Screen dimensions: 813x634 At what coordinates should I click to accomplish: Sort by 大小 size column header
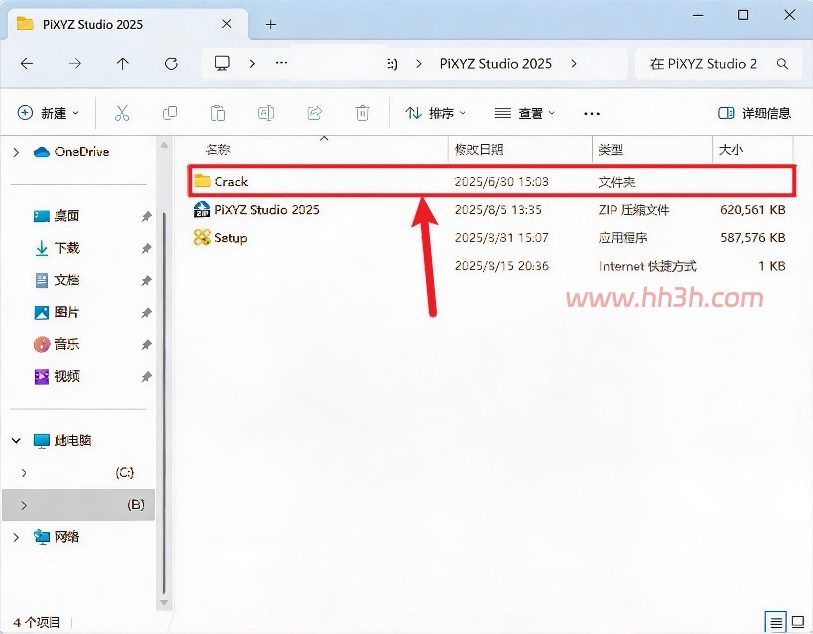coord(731,150)
